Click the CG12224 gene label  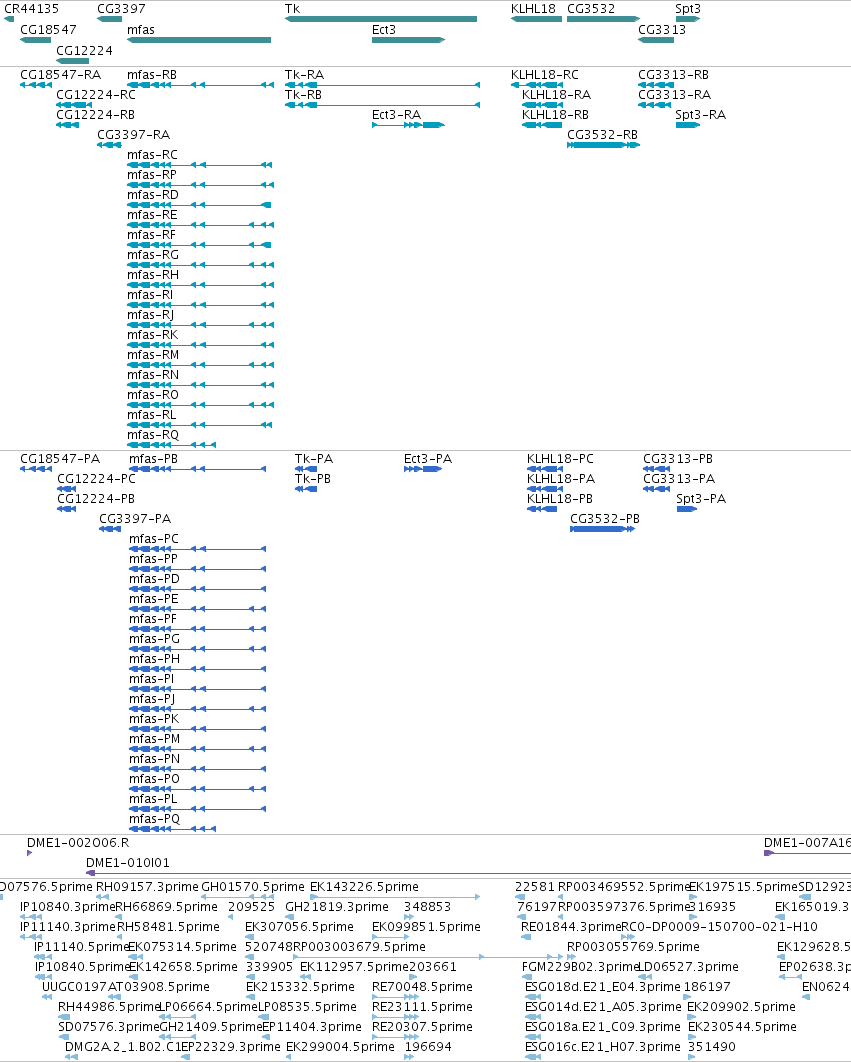pos(84,51)
